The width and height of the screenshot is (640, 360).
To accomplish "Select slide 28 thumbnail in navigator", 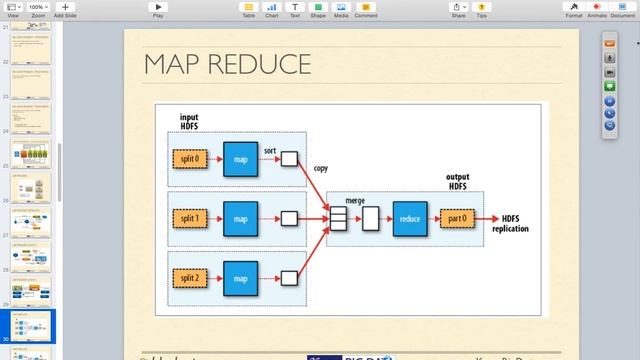I will click(x=31, y=257).
